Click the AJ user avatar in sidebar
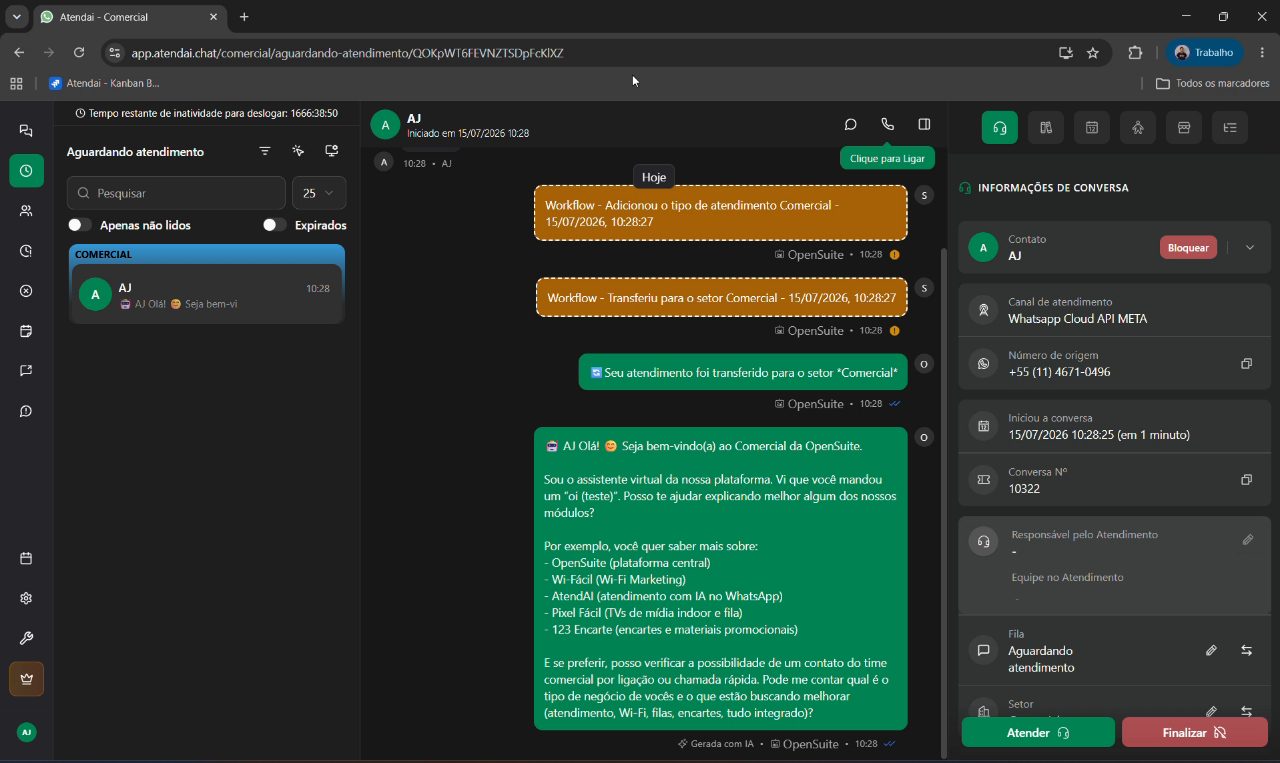The height and width of the screenshot is (763, 1280). coord(26,732)
